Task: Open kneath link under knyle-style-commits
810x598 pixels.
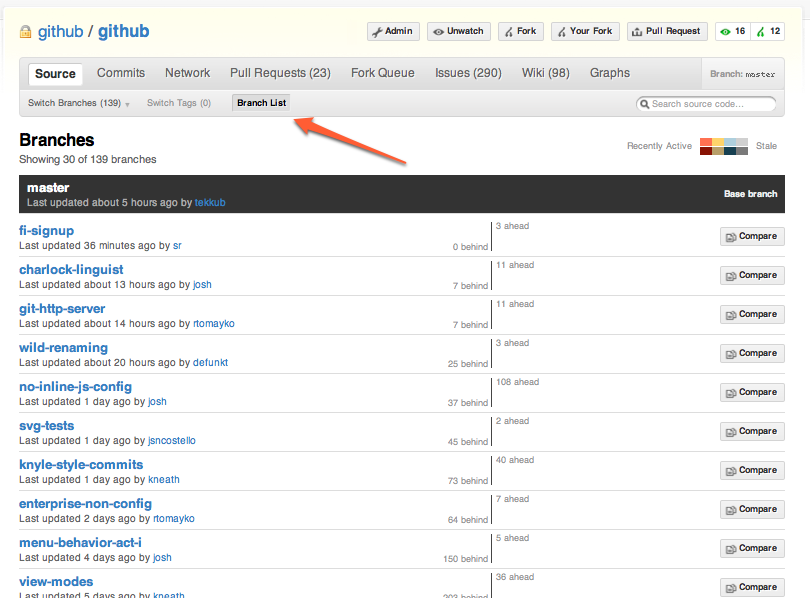Action: point(164,480)
